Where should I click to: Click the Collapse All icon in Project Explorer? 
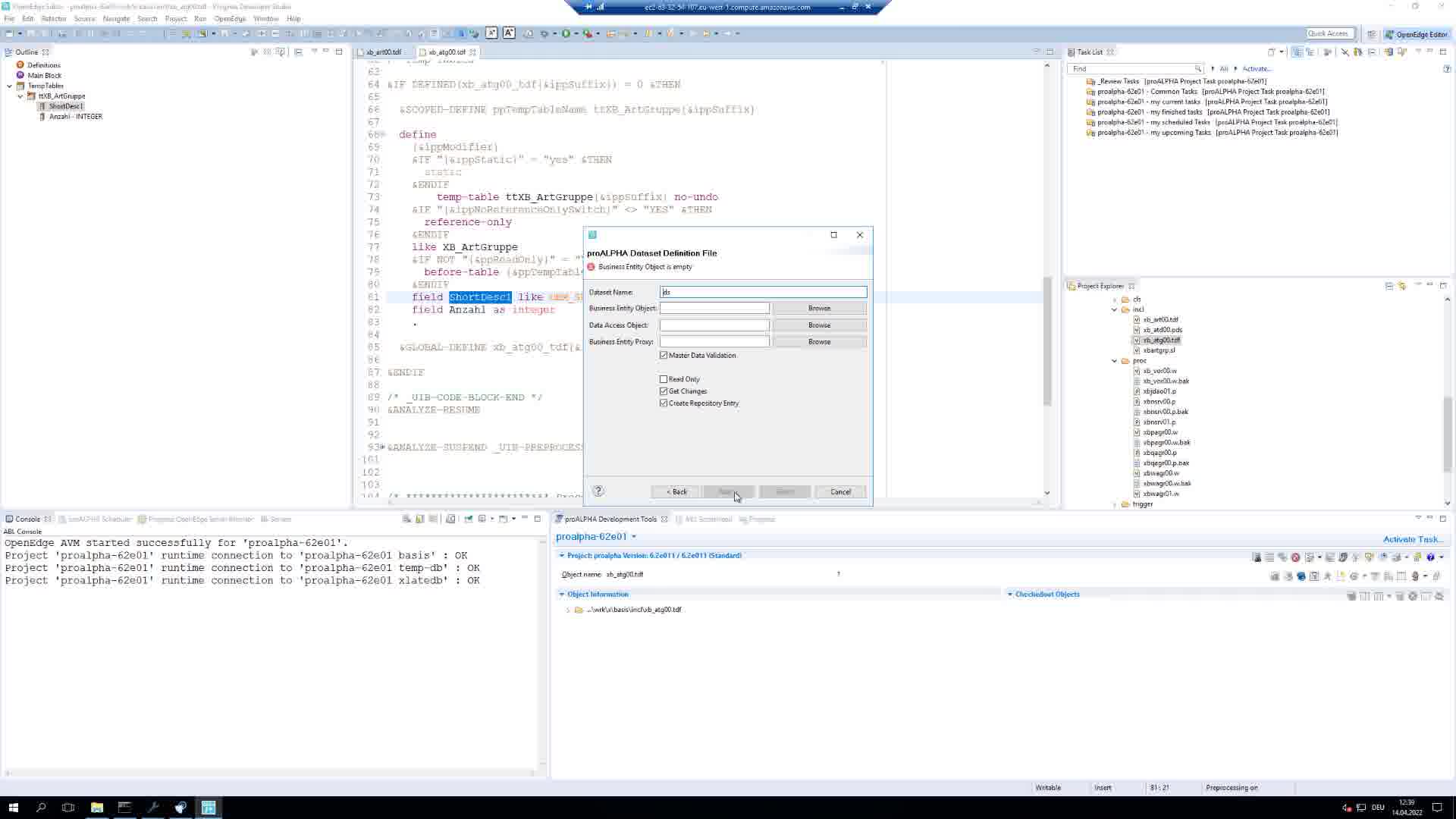[x=1389, y=286]
